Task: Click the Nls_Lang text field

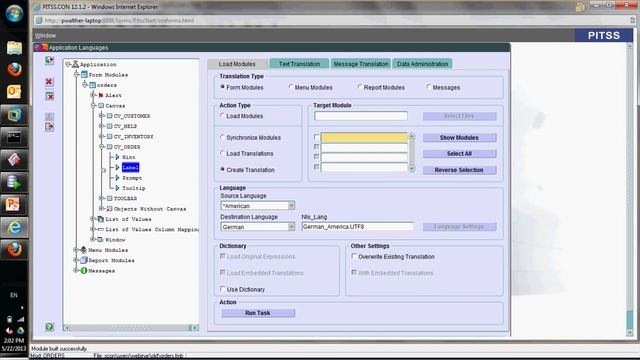Action: (357, 227)
